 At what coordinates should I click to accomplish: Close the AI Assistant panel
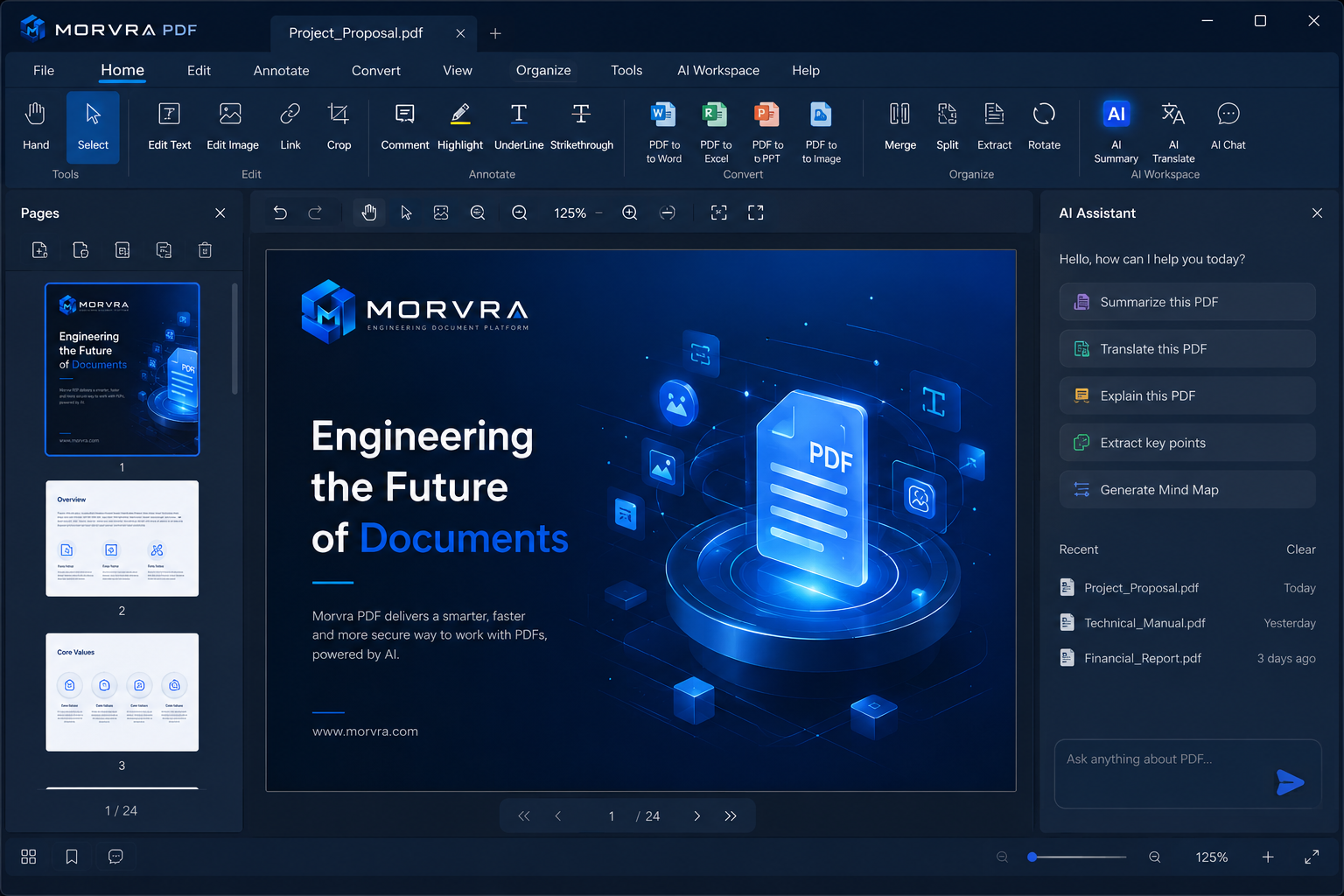pos(1317,213)
